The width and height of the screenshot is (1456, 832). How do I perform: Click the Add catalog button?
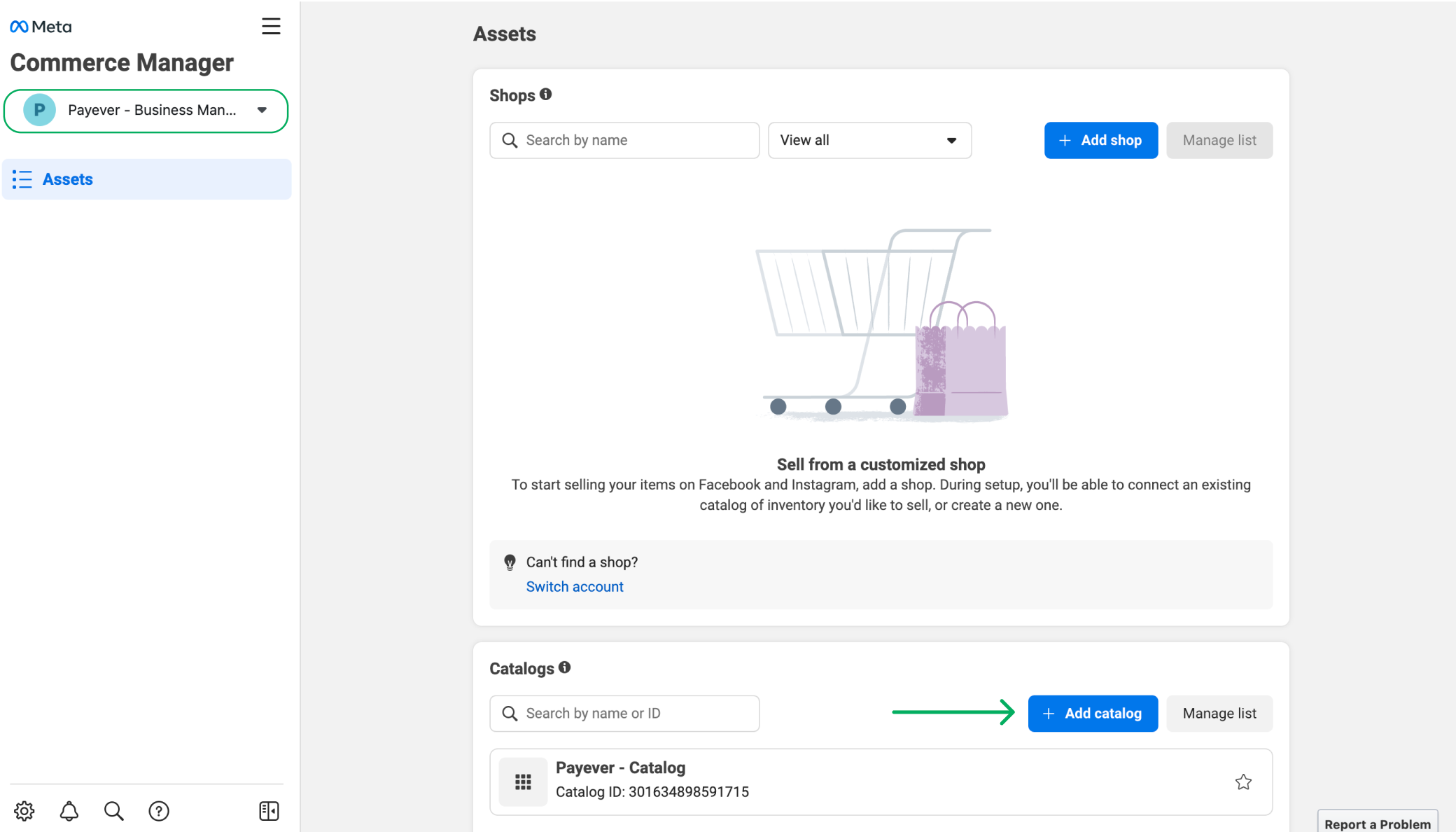[1093, 714]
